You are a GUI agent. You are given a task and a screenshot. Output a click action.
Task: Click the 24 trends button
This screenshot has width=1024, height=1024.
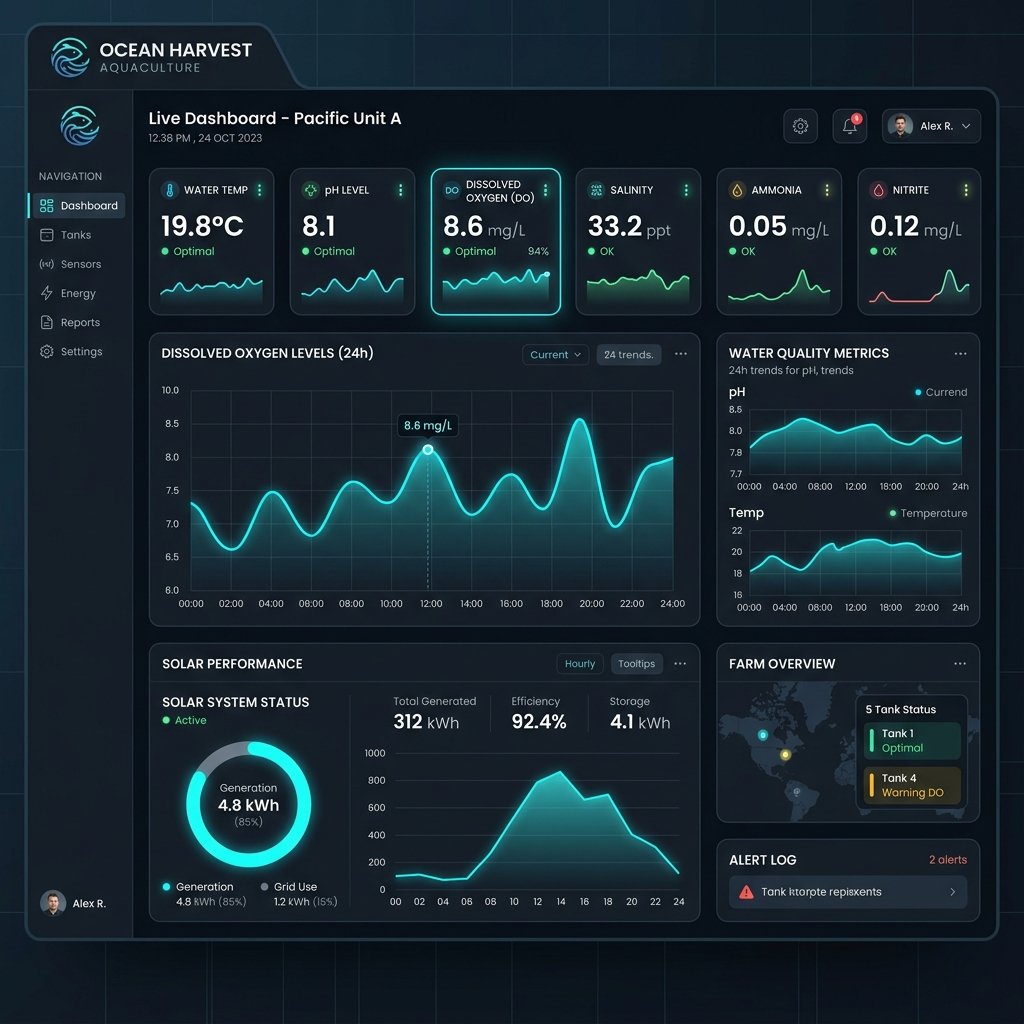pyautogui.click(x=629, y=355)
